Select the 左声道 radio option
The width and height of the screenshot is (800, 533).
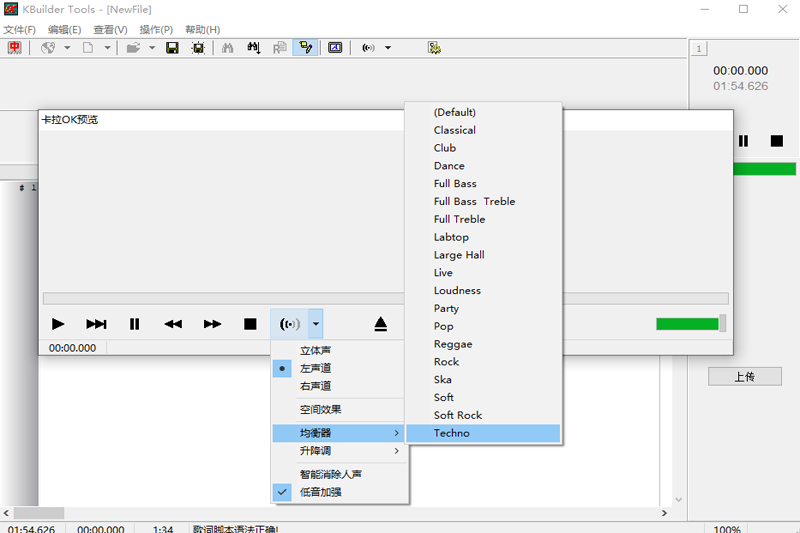coord(315,368)
